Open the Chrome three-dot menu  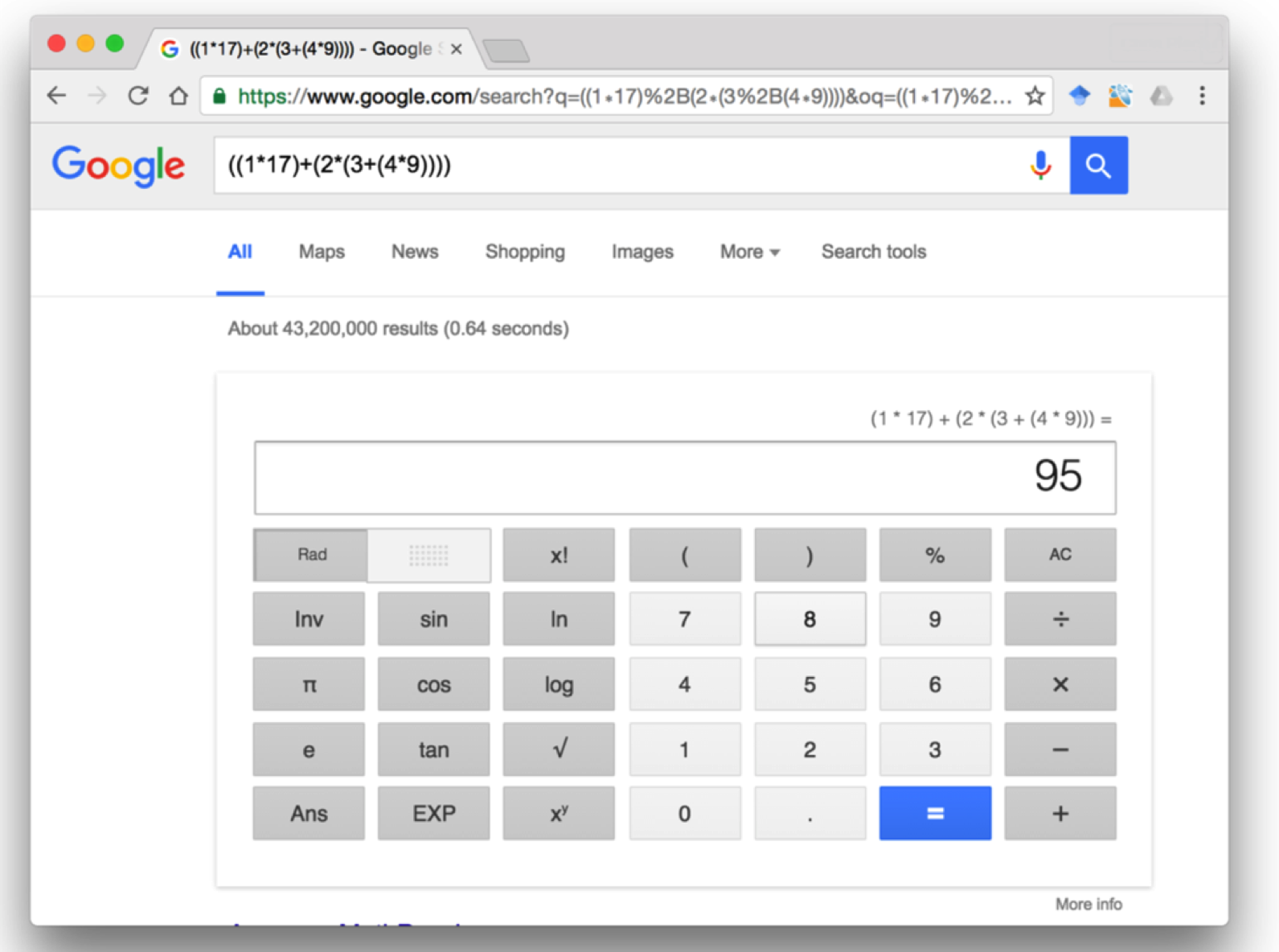click(x=1202, y=96)
